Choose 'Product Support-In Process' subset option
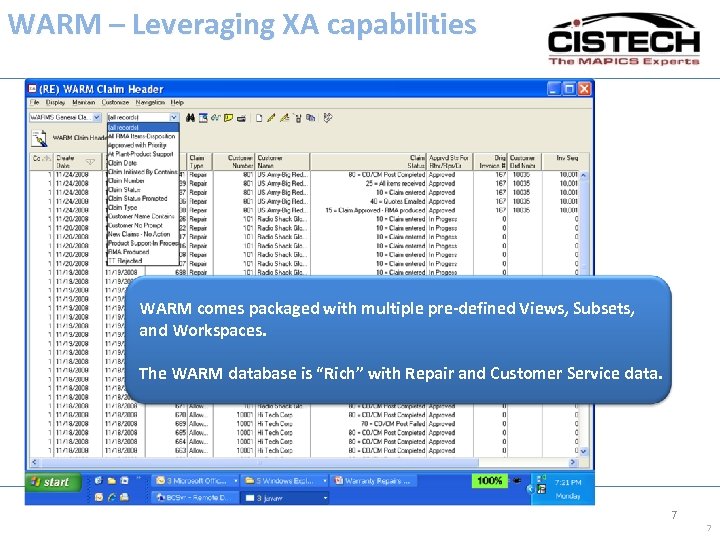The height and width of the screenshot is (540, 720). [x=143, y=243]
